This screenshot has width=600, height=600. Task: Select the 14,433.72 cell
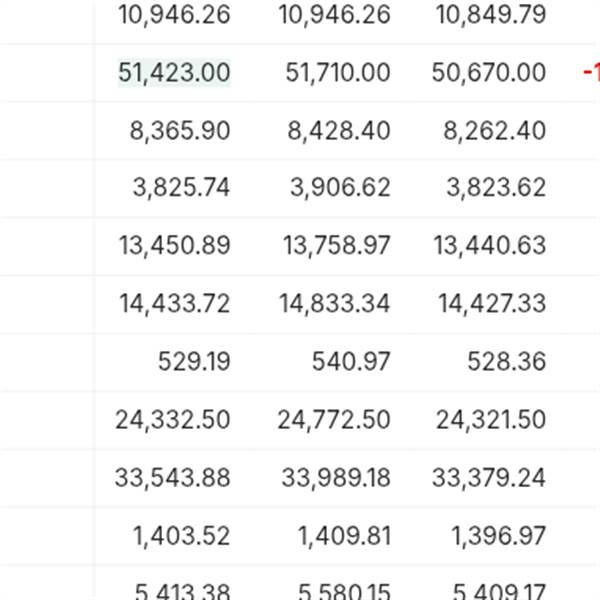pyautogui.click(x=175, y=304)
